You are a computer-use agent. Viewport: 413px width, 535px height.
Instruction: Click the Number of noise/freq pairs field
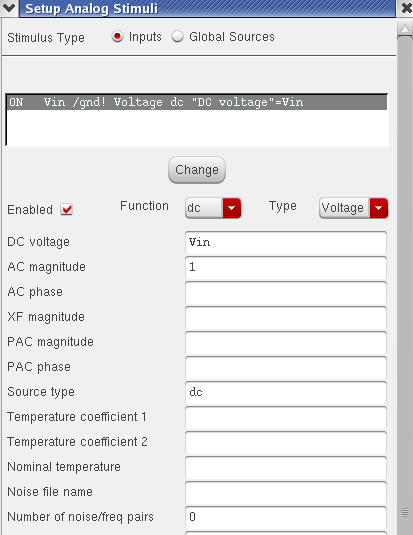pos(286,517)
